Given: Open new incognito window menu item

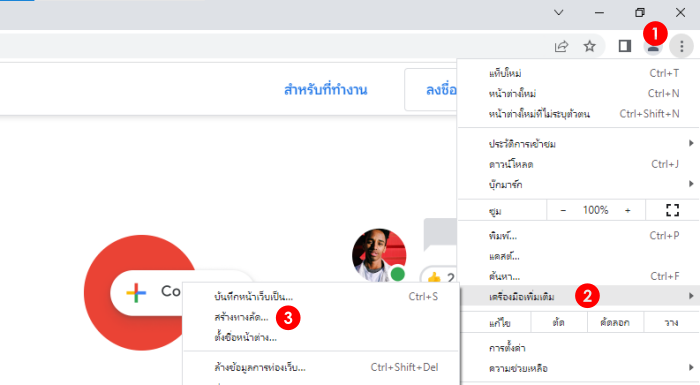Looking at the screenshot, I should [579, 114].
